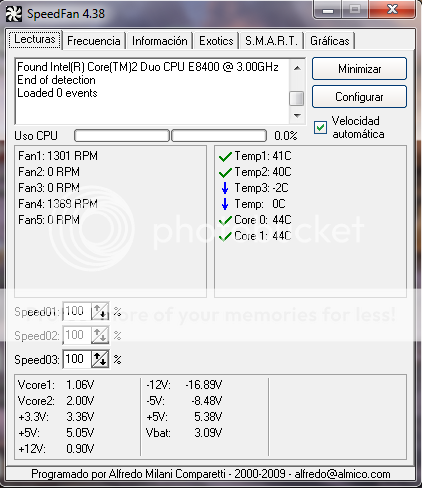Switch to the Frecuencia tab
The width and height of the screenshot is (422, 488).
point(94,41)
